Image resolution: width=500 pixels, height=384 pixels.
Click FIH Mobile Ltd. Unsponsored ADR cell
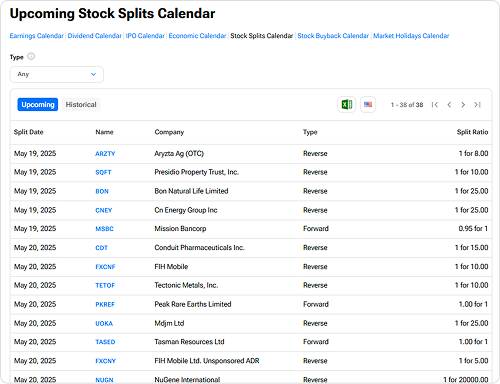(207, 361)
